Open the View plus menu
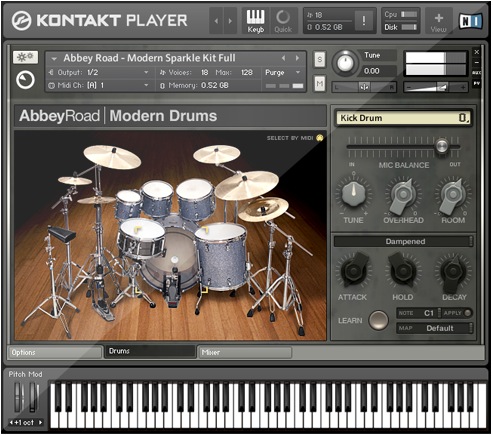493x435 pixels. (439, 21)
